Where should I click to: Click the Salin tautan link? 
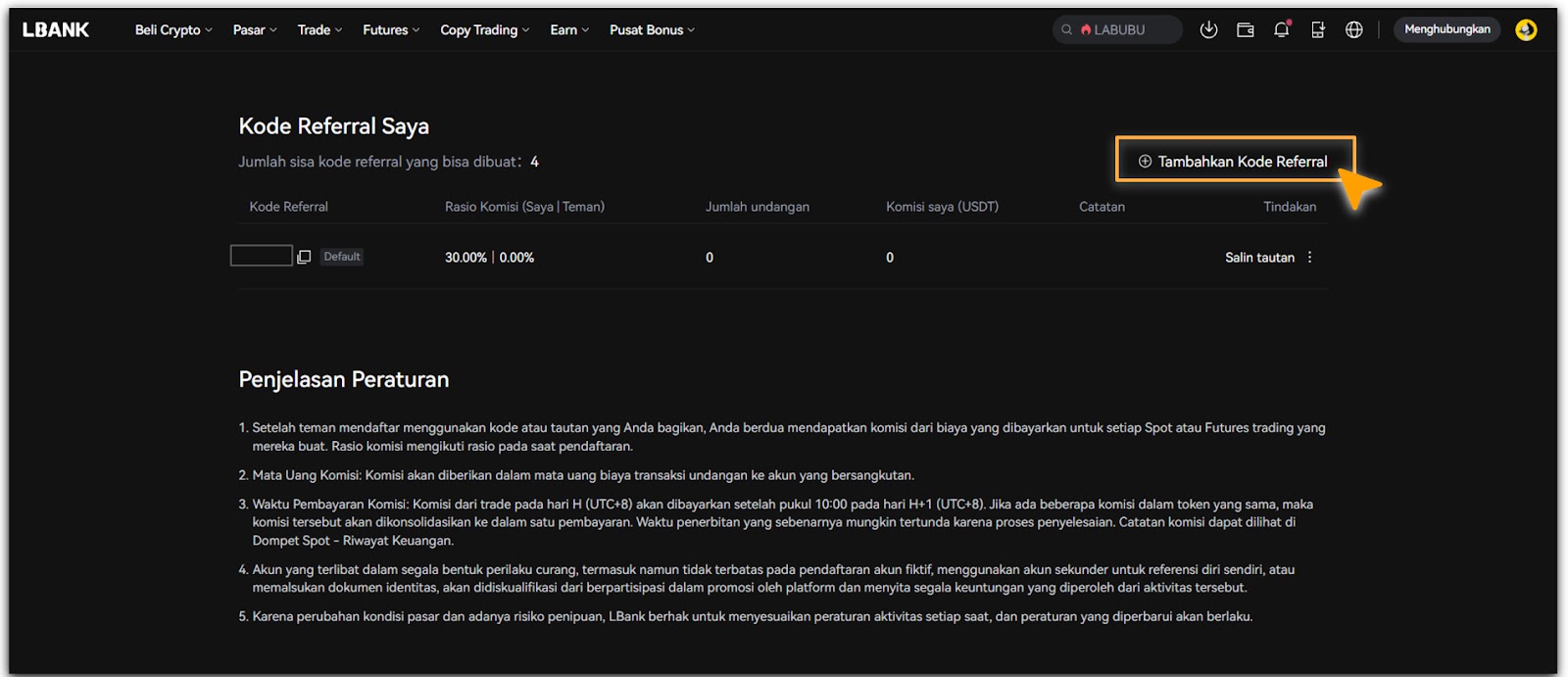tap(1259, 258)
